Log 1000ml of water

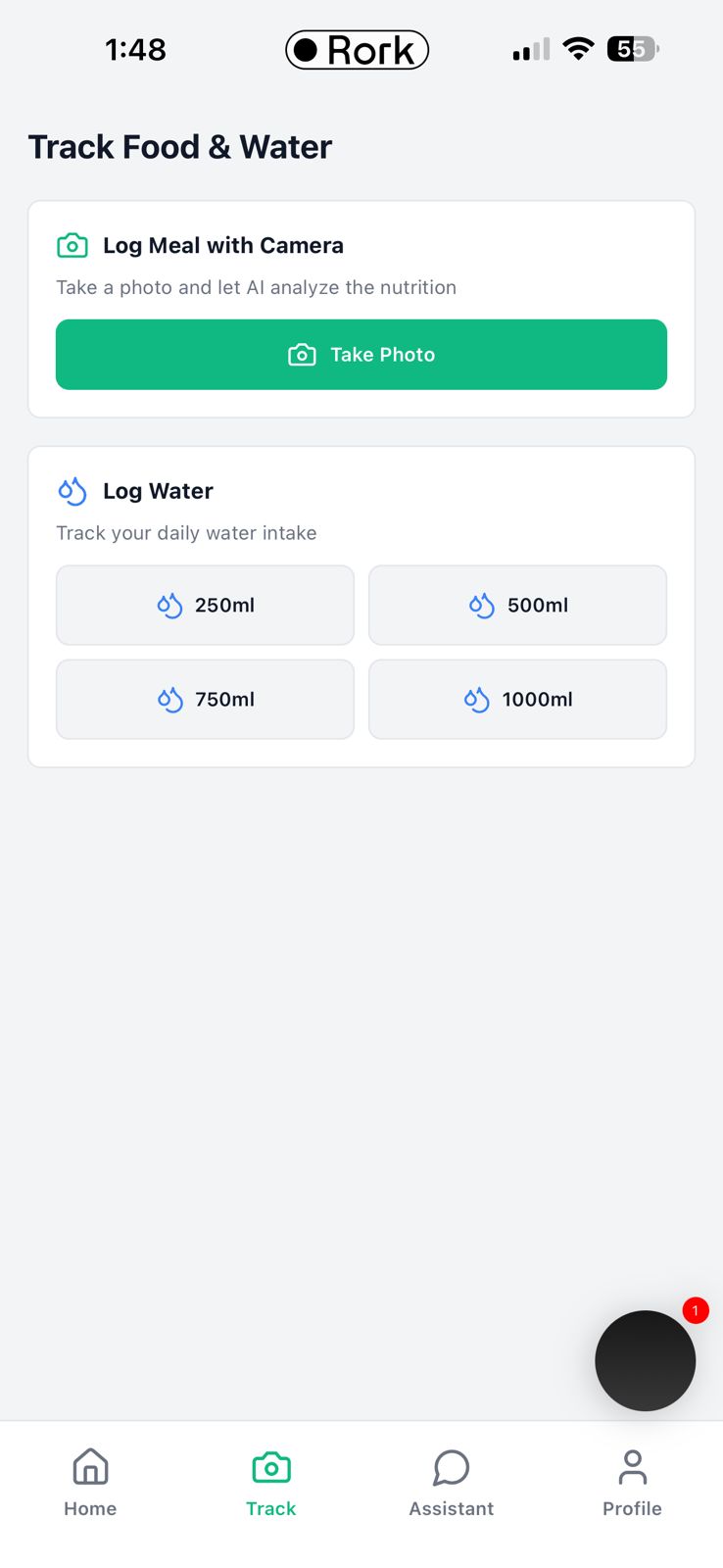pyautogui.click(x=517, y=700)
